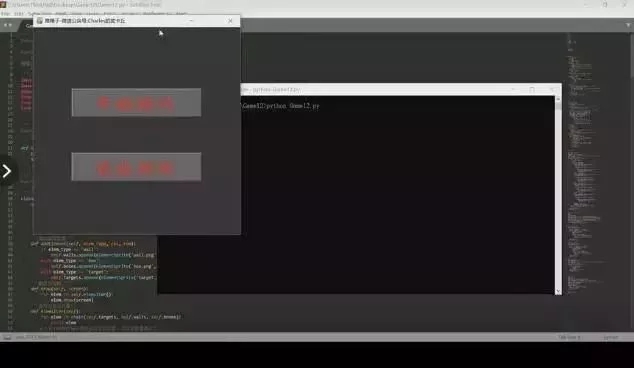Image resolution: width=634 pixels, height=368 pixels.
Task: Click the code minimap on the right side
Action: pyautogui.click(x=586, y=162)
